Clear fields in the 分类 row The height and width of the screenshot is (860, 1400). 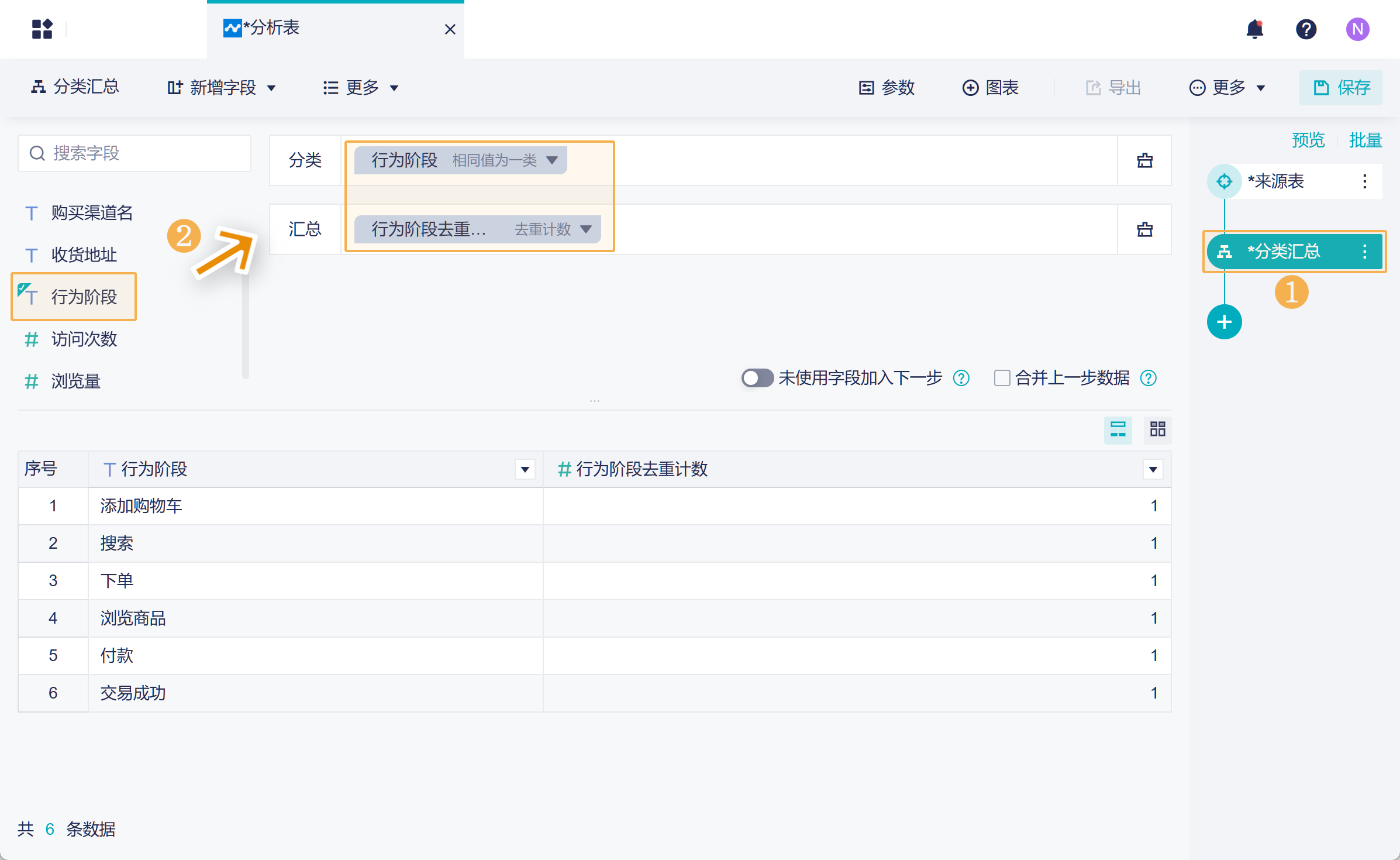pyautogui.click(x=1144, y=160)
